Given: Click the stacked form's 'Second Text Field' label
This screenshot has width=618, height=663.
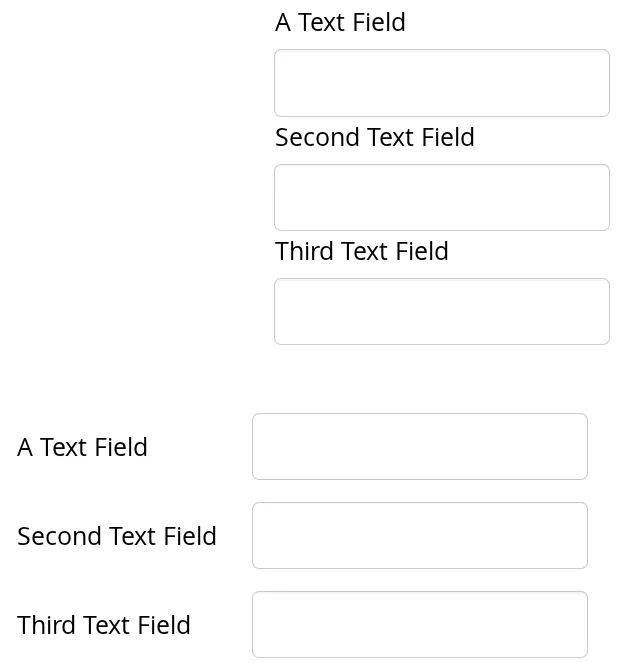Looking at the screenshot, I should (x=374, y=138).
